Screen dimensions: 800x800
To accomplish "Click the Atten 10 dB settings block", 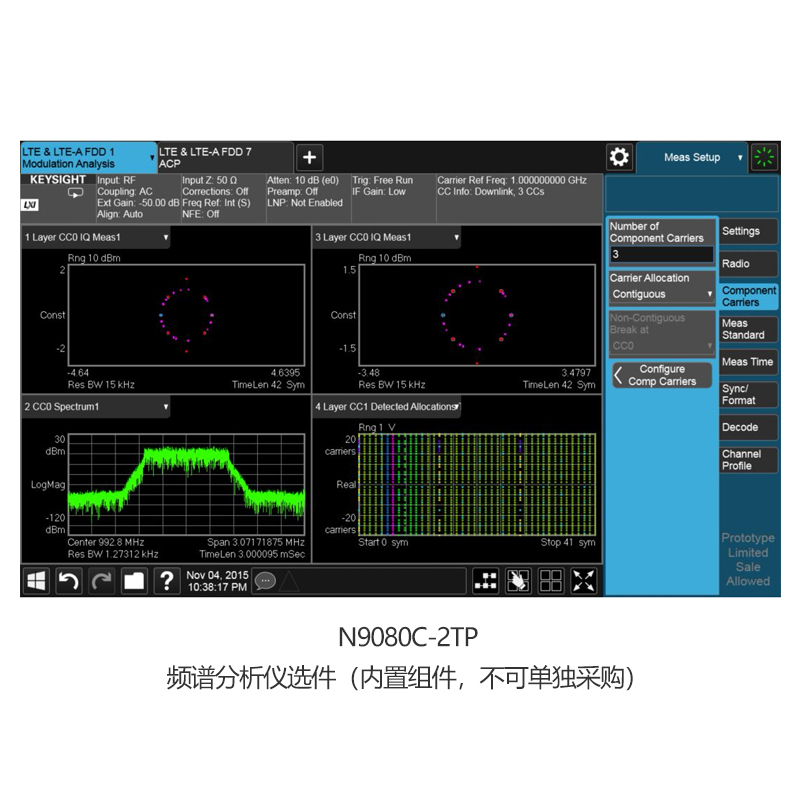I will tap(308, 197).
